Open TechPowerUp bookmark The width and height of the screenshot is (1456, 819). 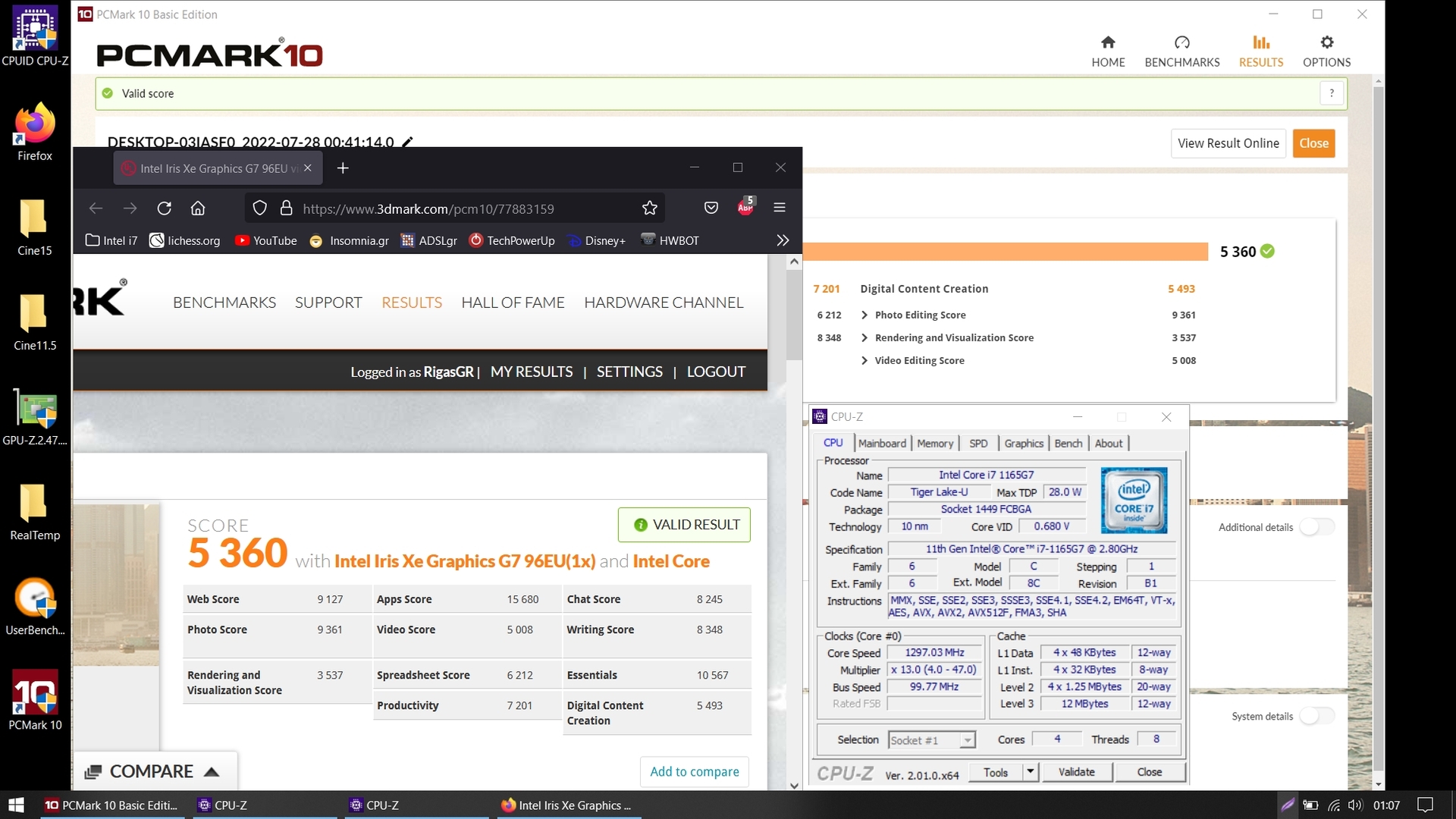[x=513, y=240]
